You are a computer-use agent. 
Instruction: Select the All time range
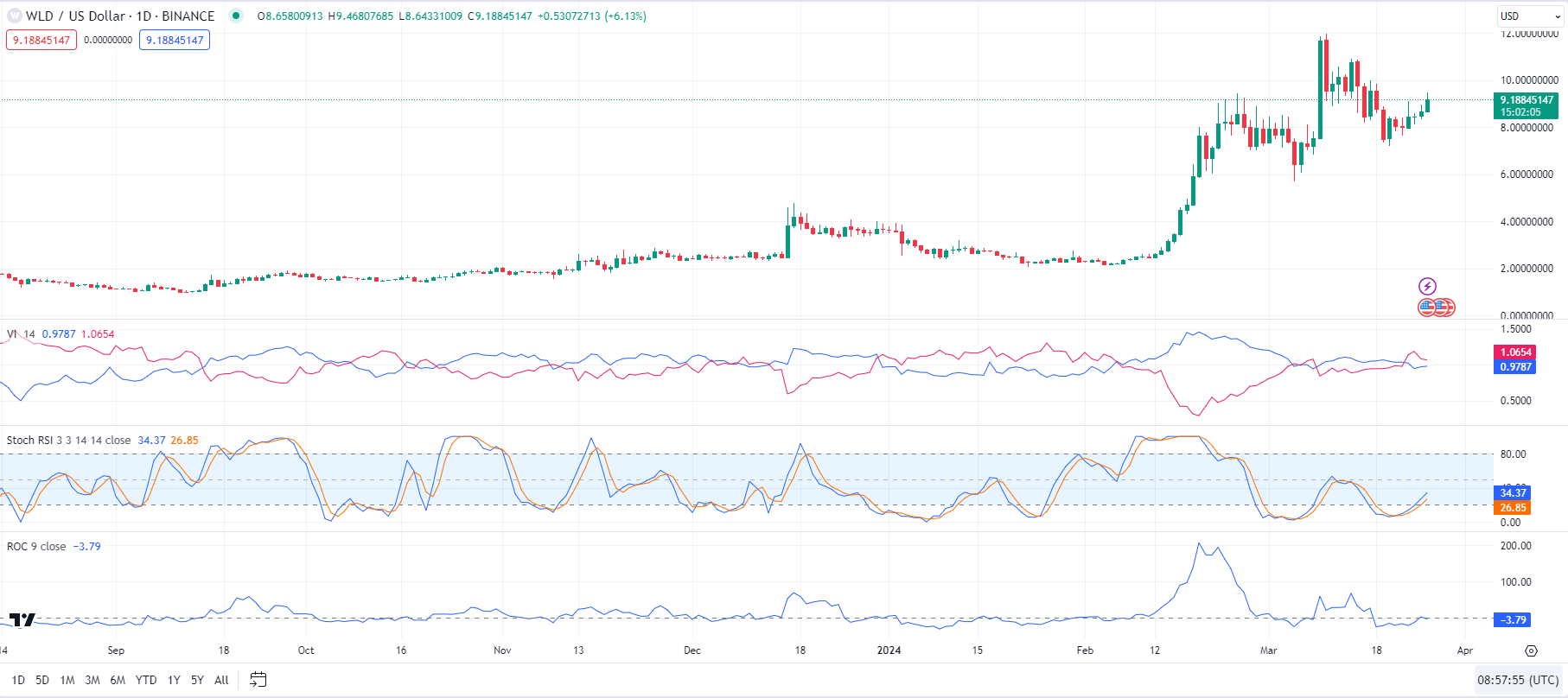(221, 680)
